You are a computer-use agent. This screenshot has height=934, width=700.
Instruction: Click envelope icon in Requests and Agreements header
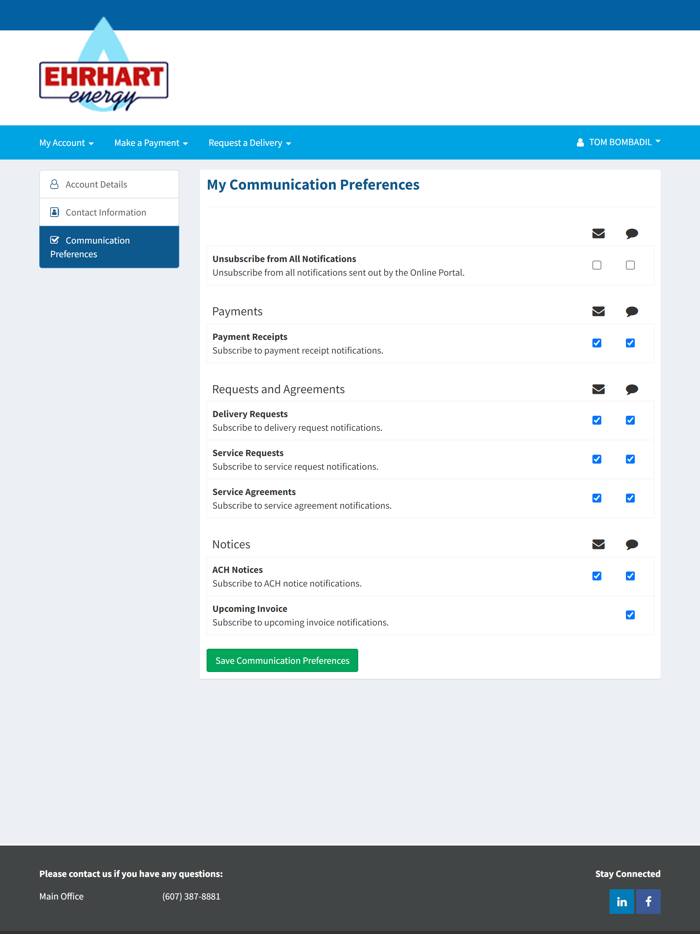[x=598, y=389]
